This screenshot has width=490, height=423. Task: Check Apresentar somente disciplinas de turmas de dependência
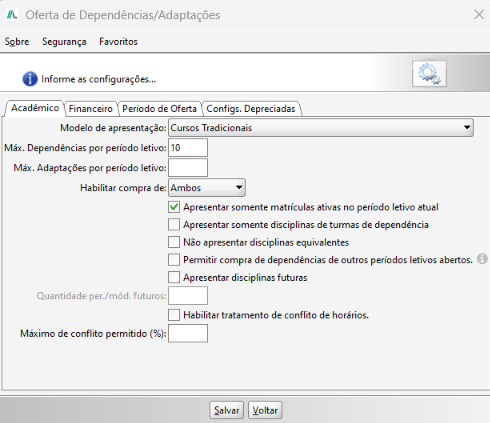coord(174,225)
